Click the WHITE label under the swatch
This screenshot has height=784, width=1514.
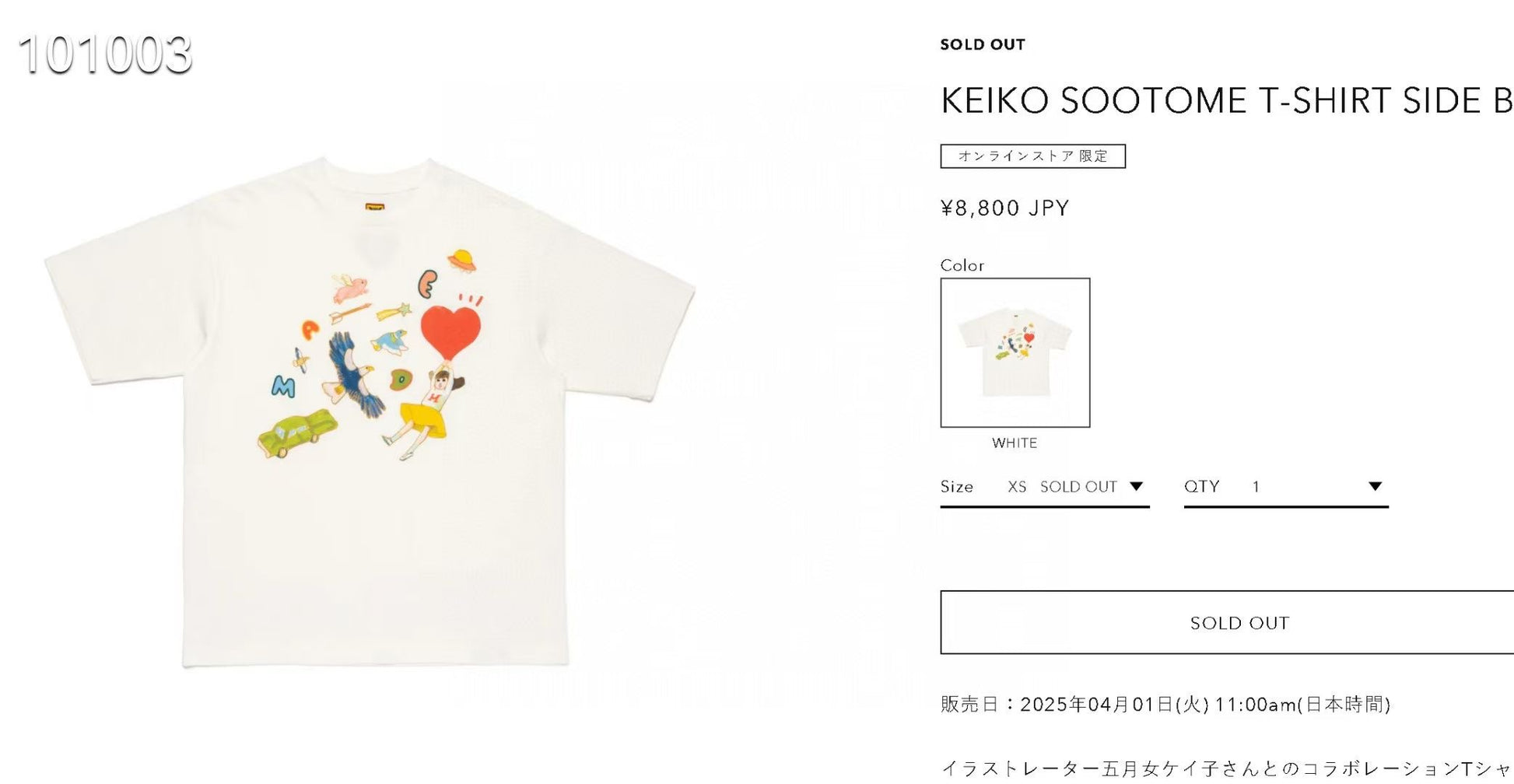tap(1015, 443)
